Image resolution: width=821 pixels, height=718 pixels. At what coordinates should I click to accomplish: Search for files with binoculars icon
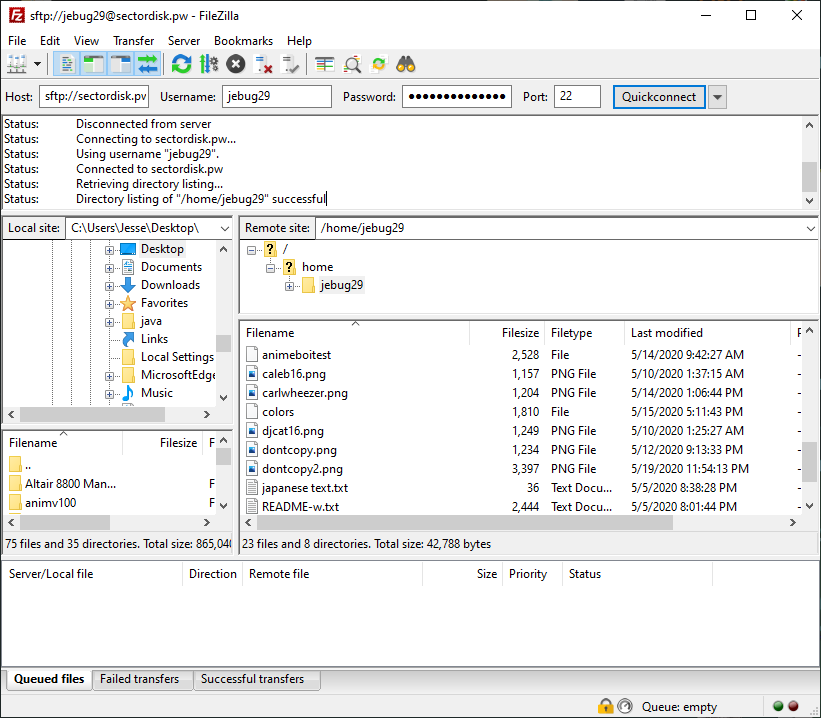point(406,64)
